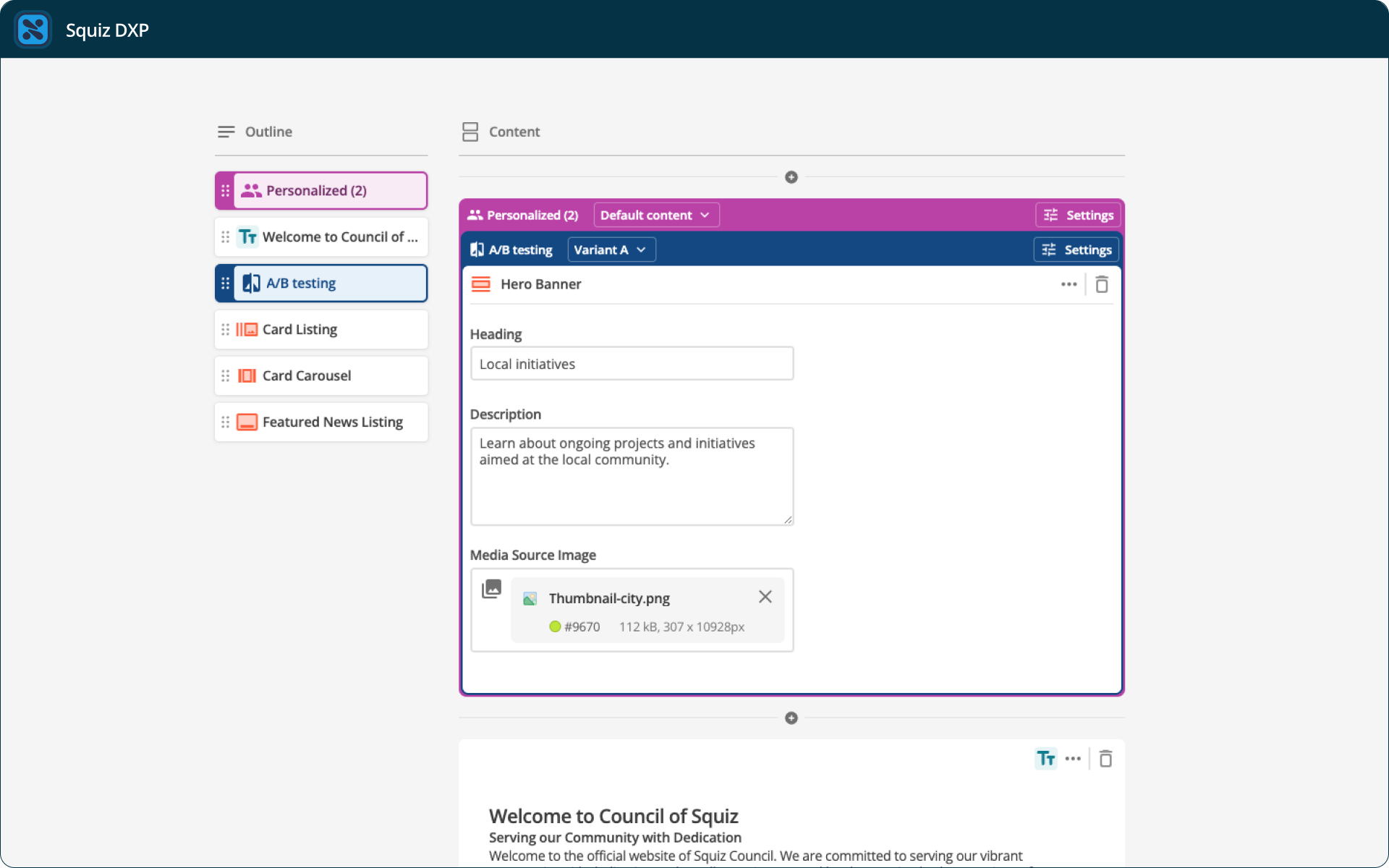Remove the Thumbnail-city.png image
1389x868 pixels.
click(x=765, y=597)
